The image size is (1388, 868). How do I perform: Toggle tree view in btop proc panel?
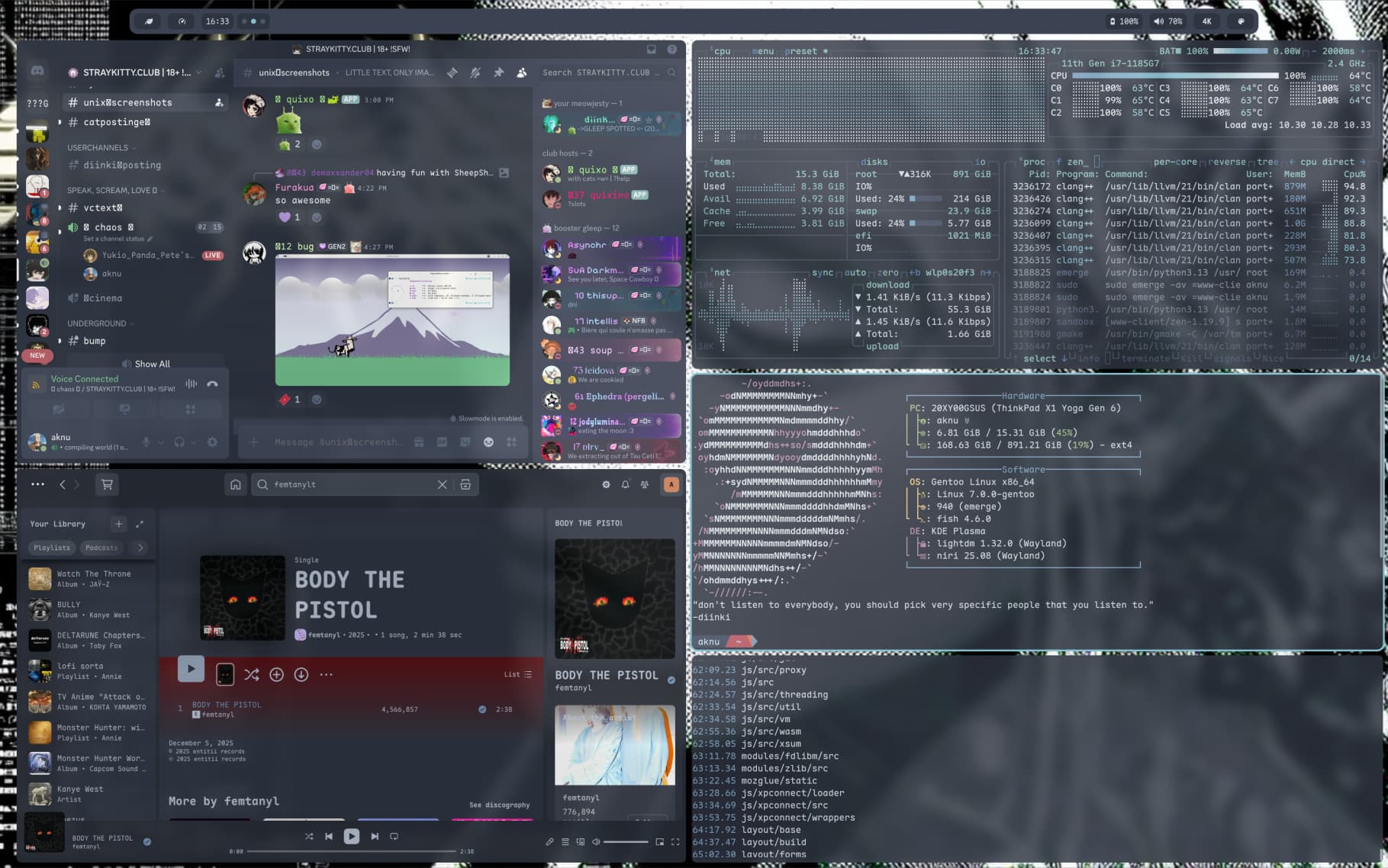pyautogui.click(x=1267, y=162)
